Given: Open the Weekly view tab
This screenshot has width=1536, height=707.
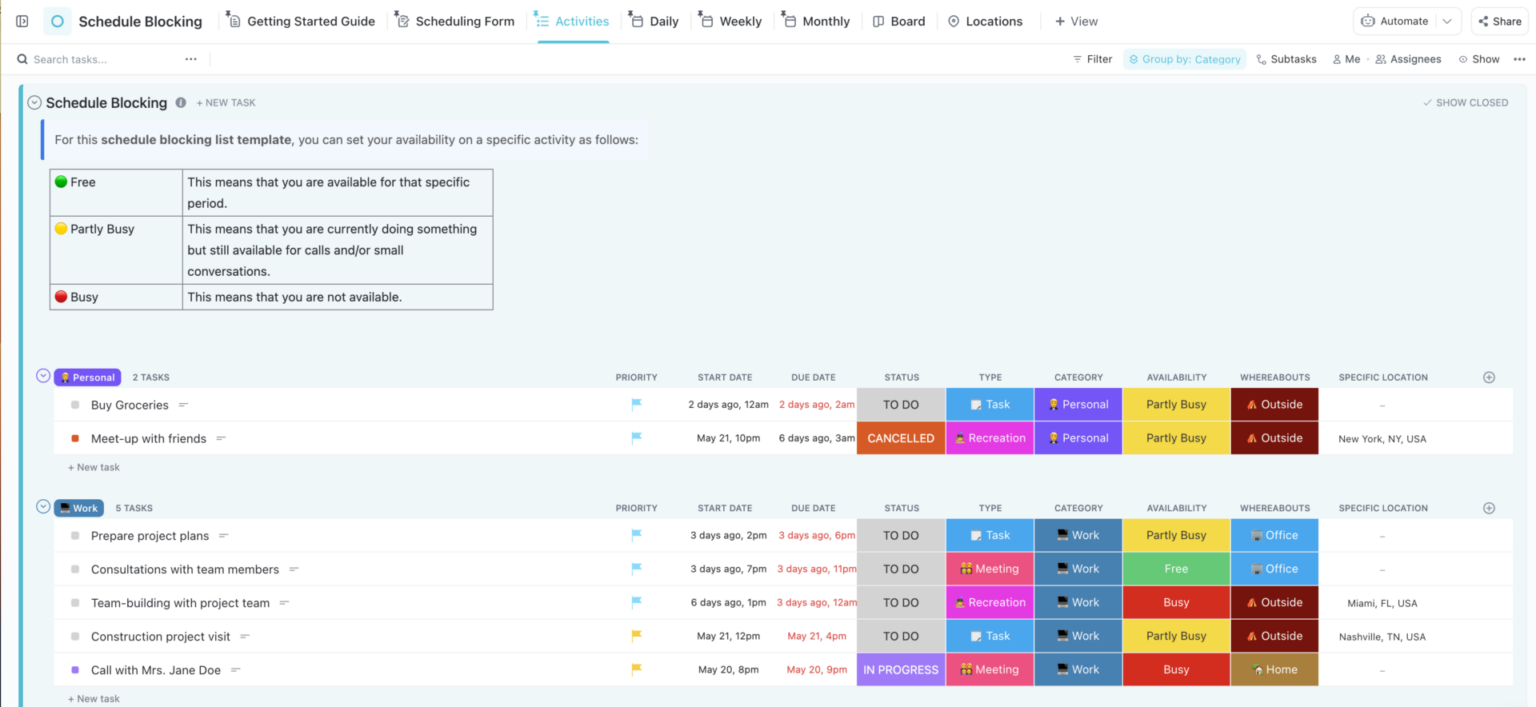Looking at the screenshot, I should tap(730, 20).
